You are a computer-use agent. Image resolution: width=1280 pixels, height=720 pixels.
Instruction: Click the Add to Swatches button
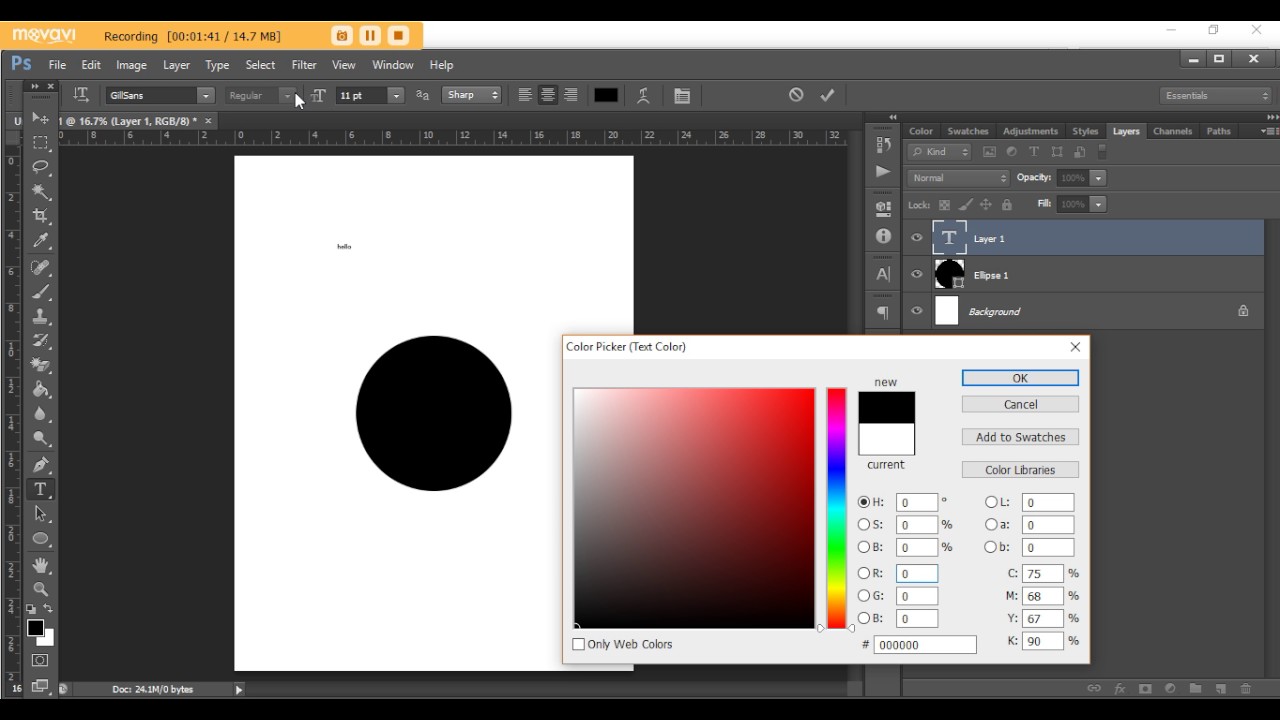[1020, 437]
